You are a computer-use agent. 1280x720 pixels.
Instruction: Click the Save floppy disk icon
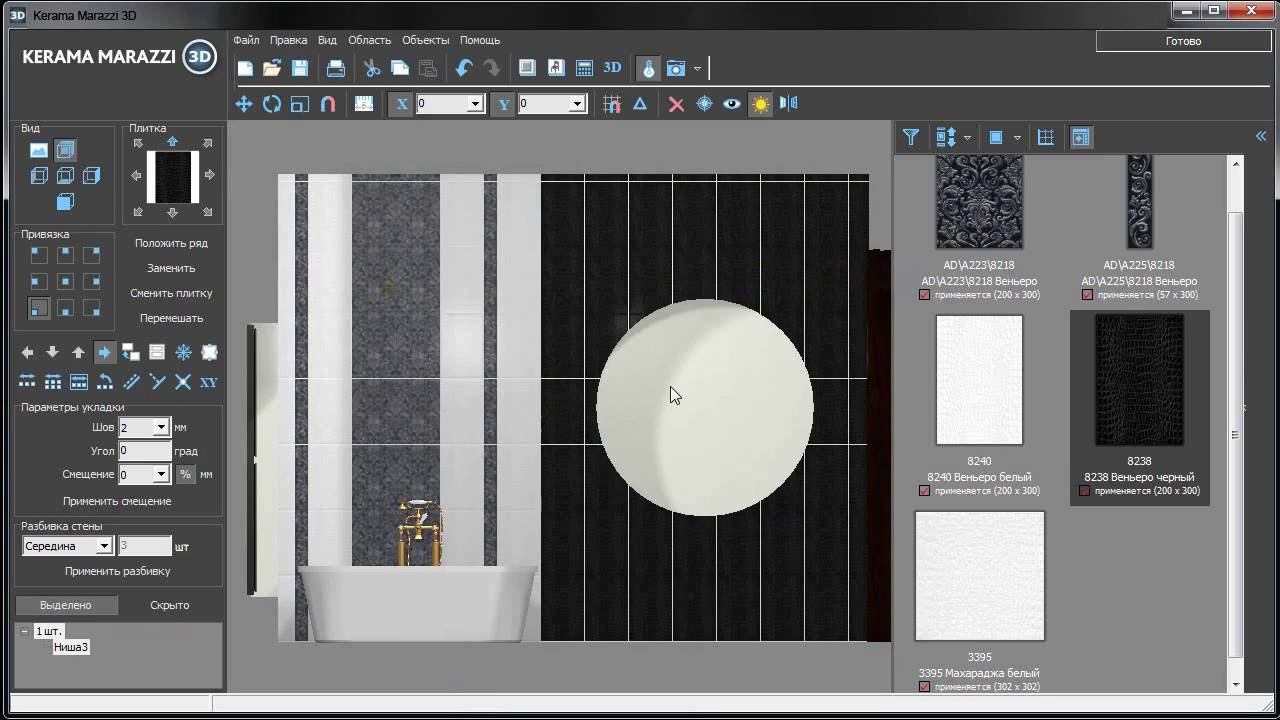coord(300,68)
